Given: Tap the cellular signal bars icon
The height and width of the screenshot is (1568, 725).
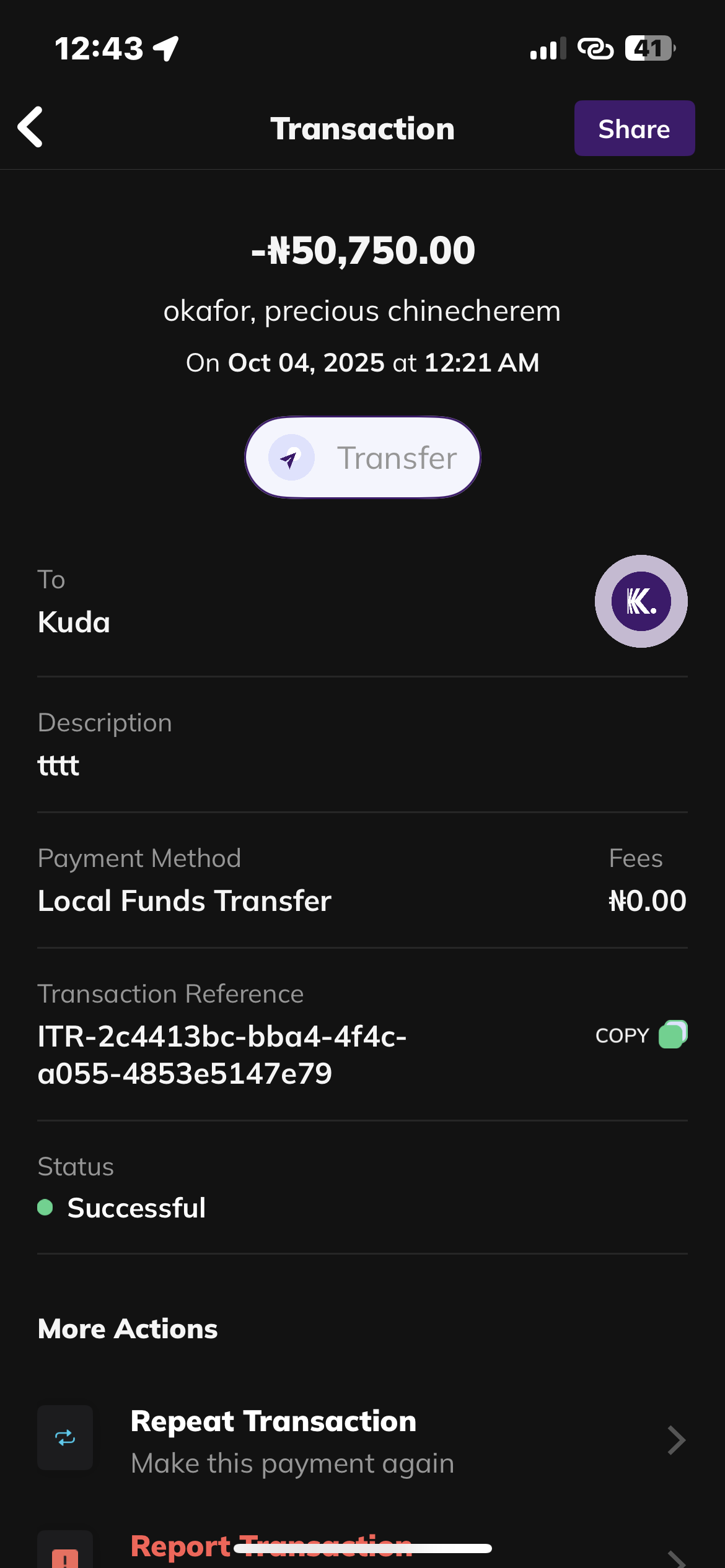Looking at the screenshot, I should [548, 48].
